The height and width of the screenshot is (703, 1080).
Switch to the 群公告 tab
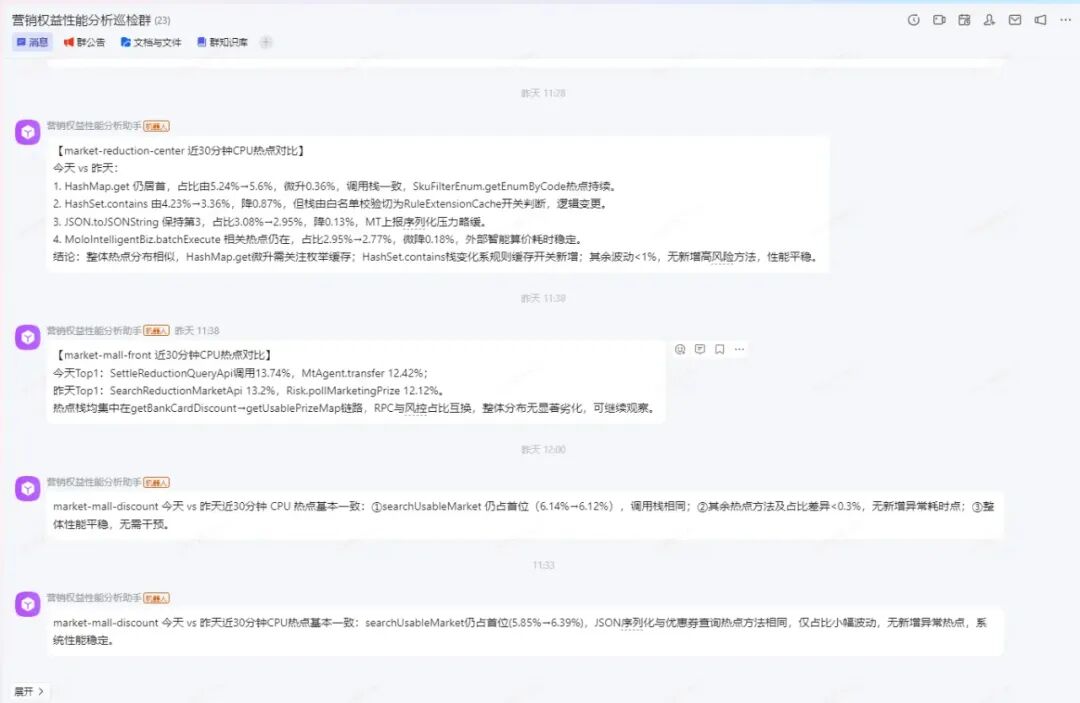(86, 43)
